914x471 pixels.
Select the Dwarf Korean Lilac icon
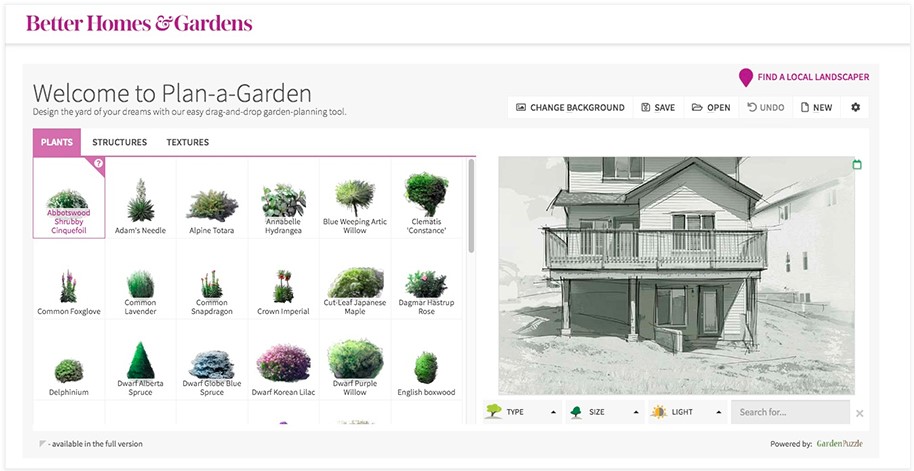click(x=283, y=363)
